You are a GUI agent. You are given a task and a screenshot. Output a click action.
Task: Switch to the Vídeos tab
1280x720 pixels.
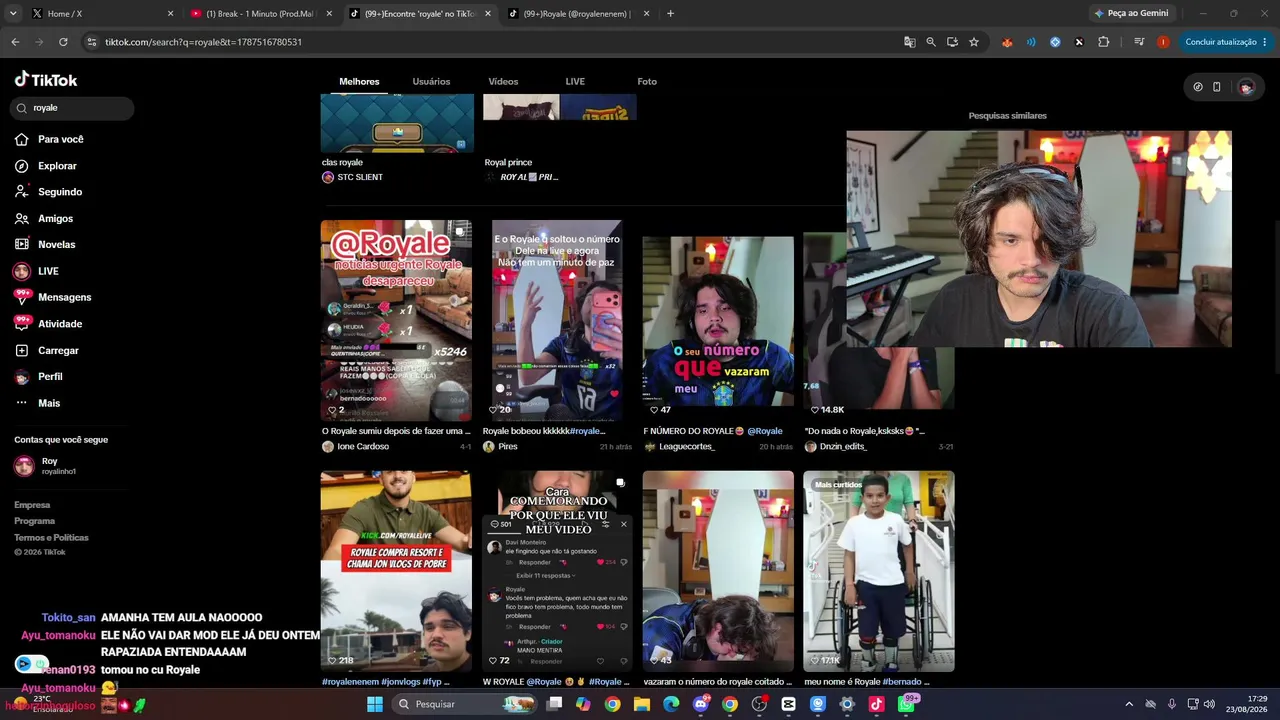(x=503, y=81)
